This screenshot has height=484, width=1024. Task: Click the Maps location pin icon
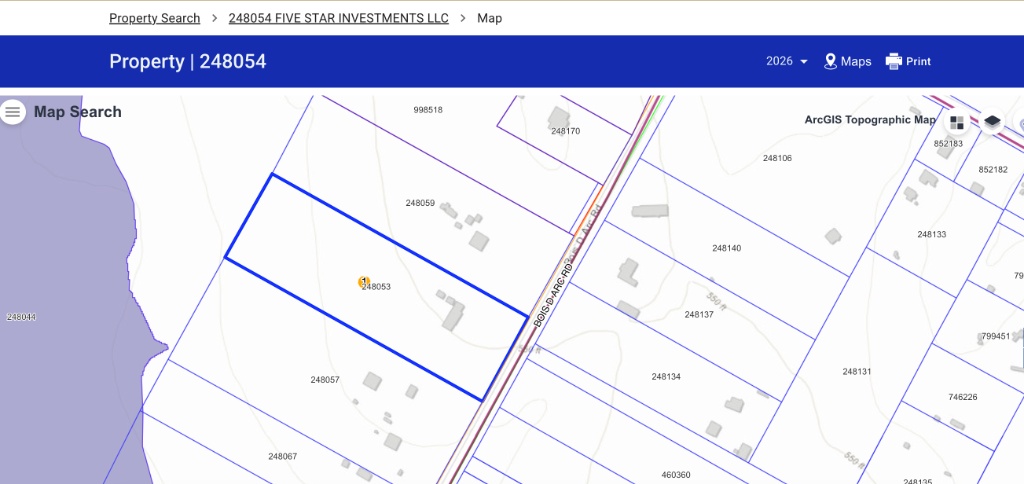click(831, 61)
